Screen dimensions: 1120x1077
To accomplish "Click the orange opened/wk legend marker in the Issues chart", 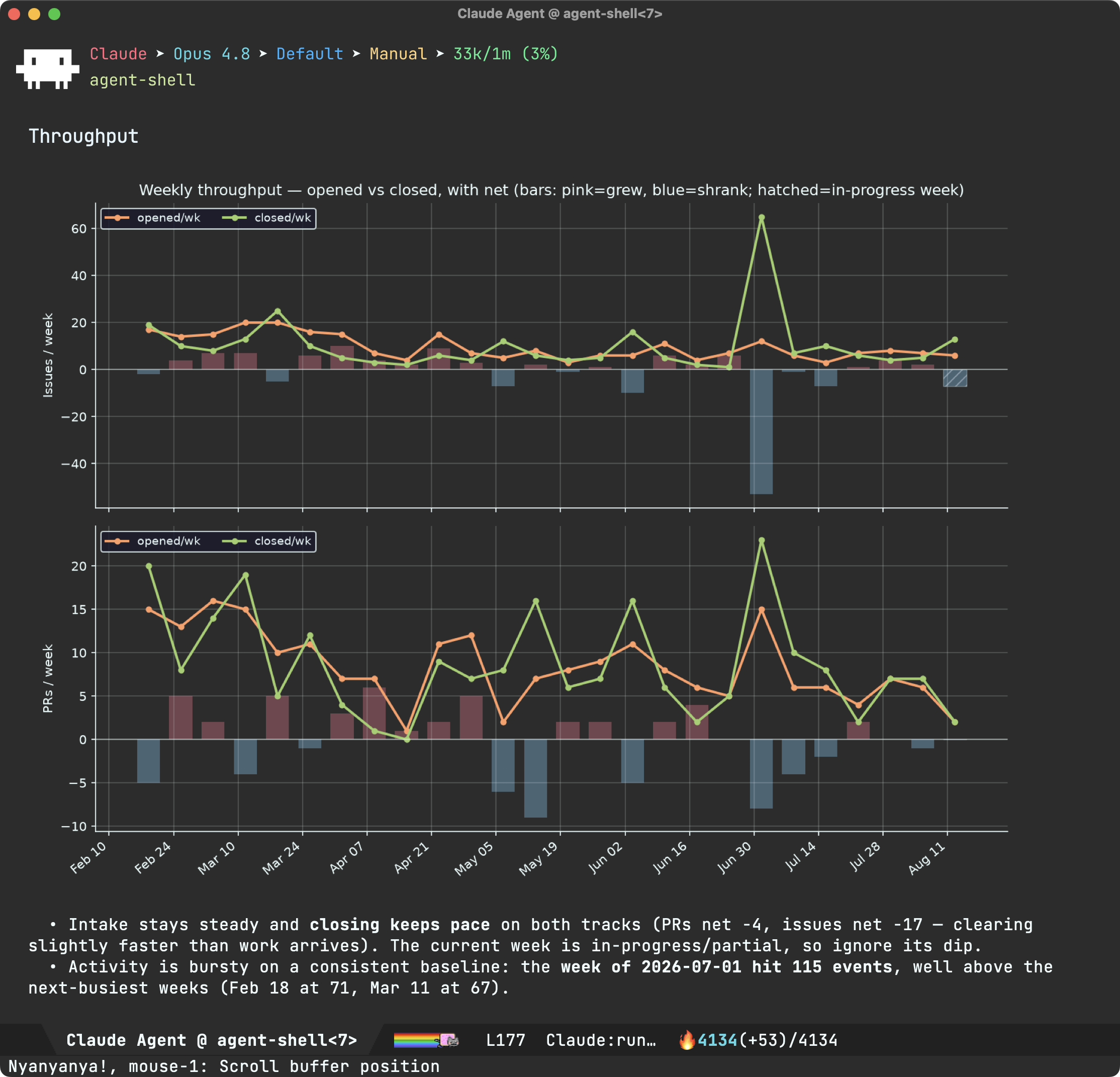I will [117, 218].
